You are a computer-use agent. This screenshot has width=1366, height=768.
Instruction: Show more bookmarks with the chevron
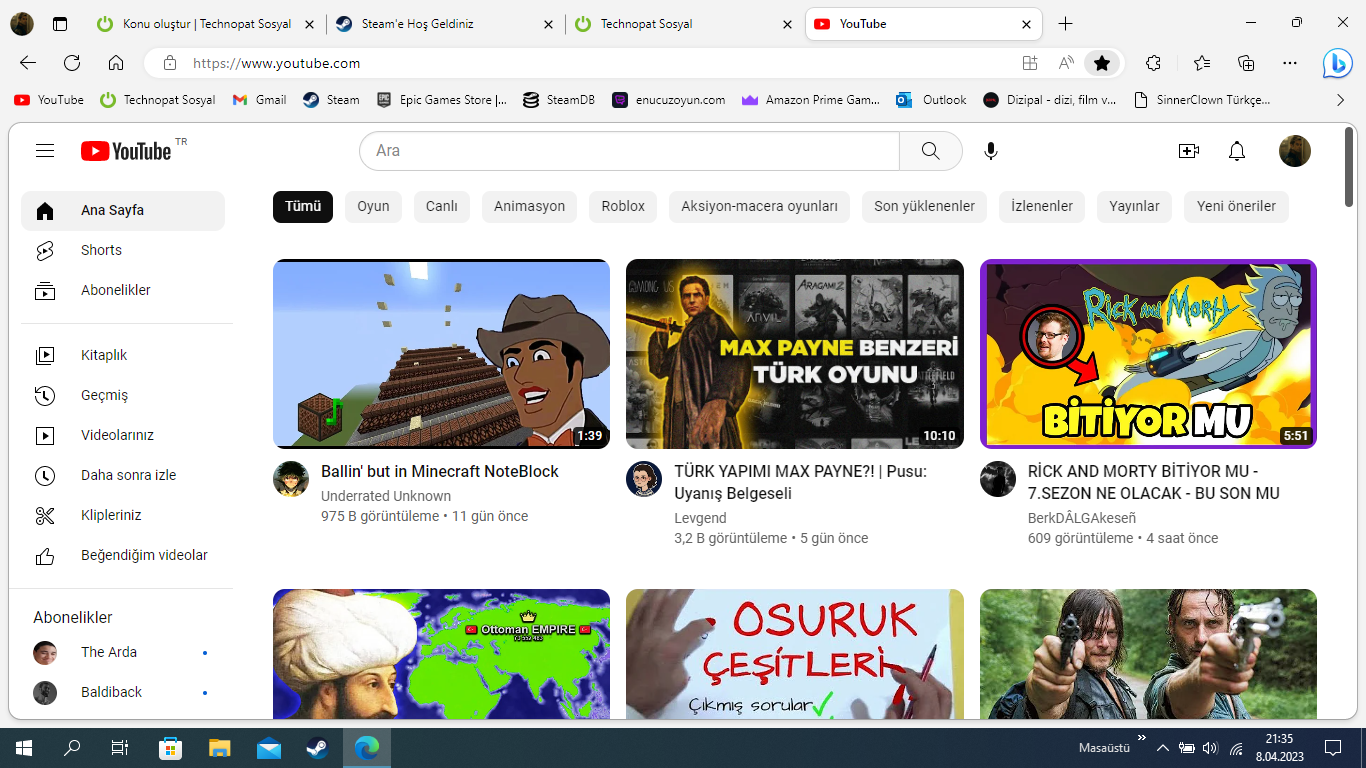pyautogui.click(x=1341, y=100)
